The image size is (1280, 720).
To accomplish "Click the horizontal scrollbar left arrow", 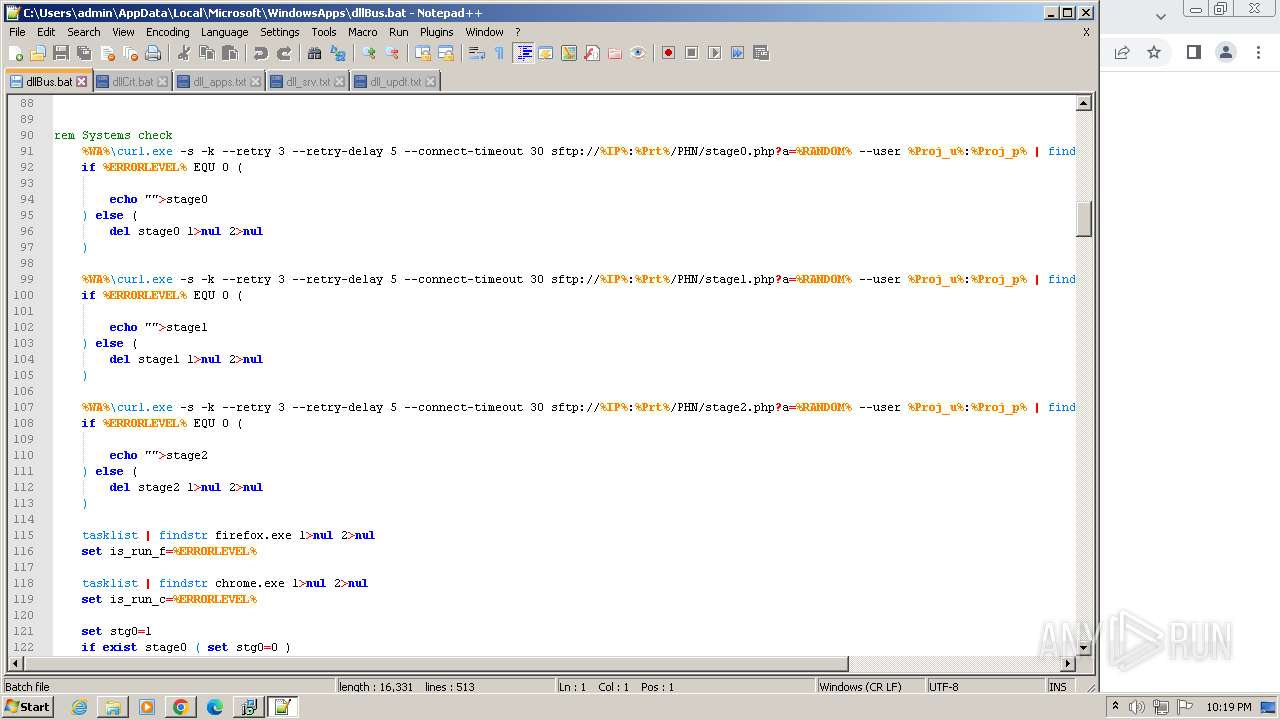I will point(15,664).
